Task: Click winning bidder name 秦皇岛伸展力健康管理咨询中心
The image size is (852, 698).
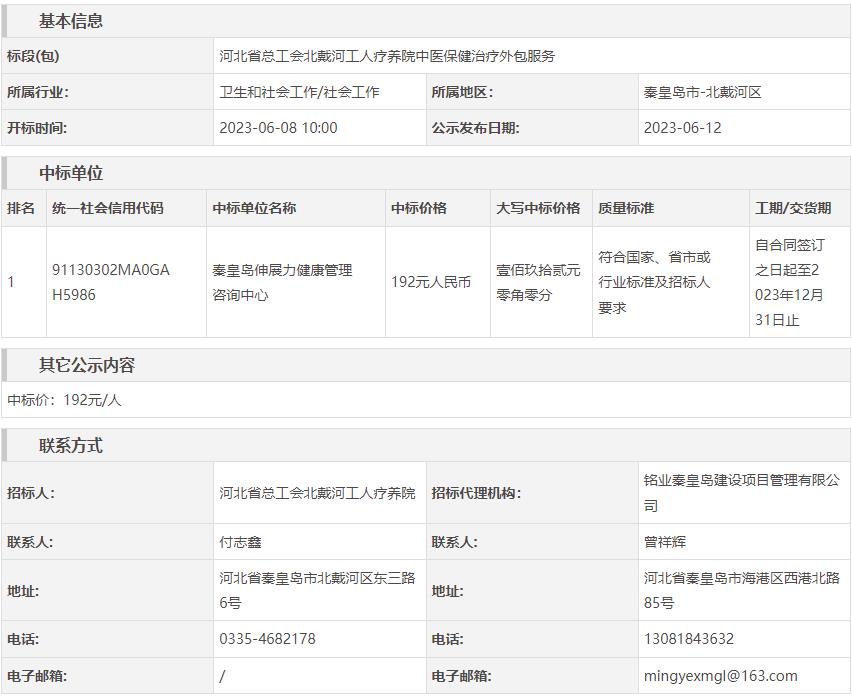Action: click(282, 282)
